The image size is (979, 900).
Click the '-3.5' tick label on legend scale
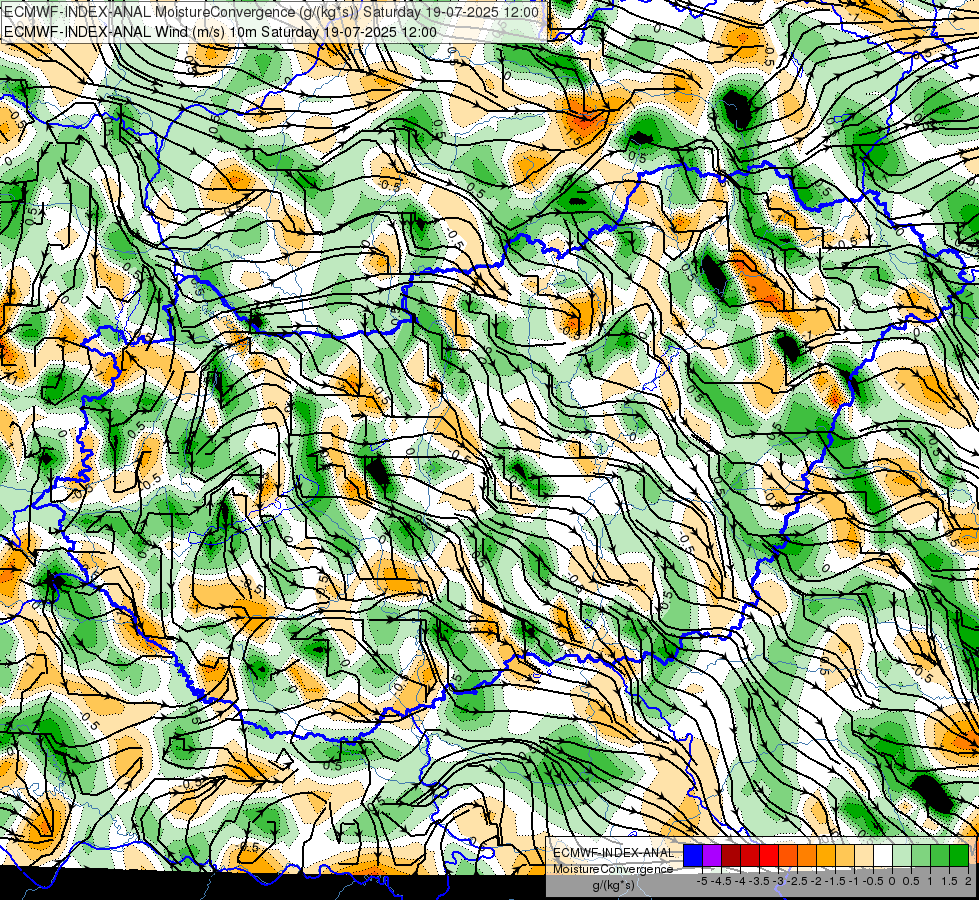click(759, 881)
